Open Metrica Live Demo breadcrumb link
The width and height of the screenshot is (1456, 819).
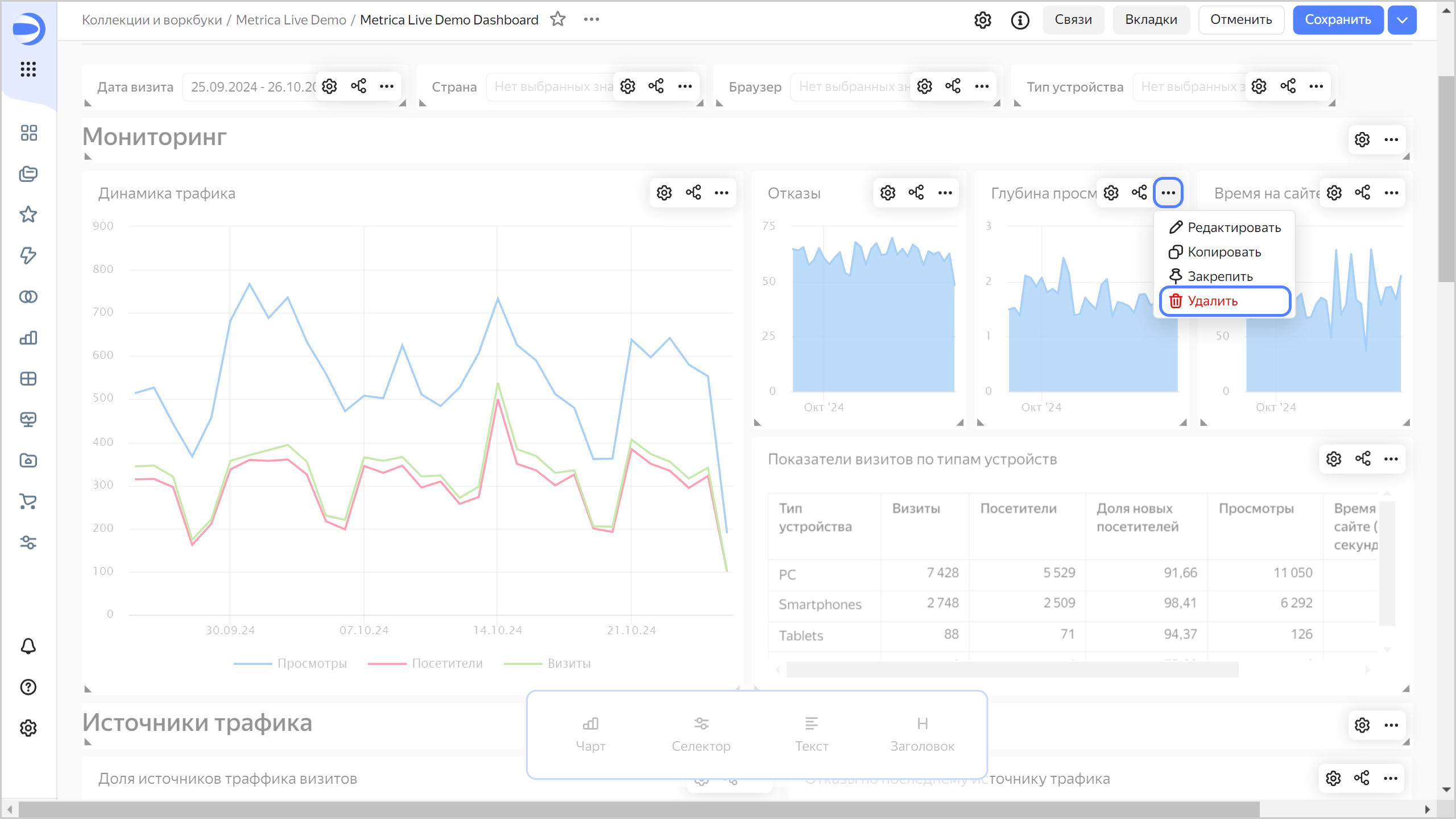[291, 20]
